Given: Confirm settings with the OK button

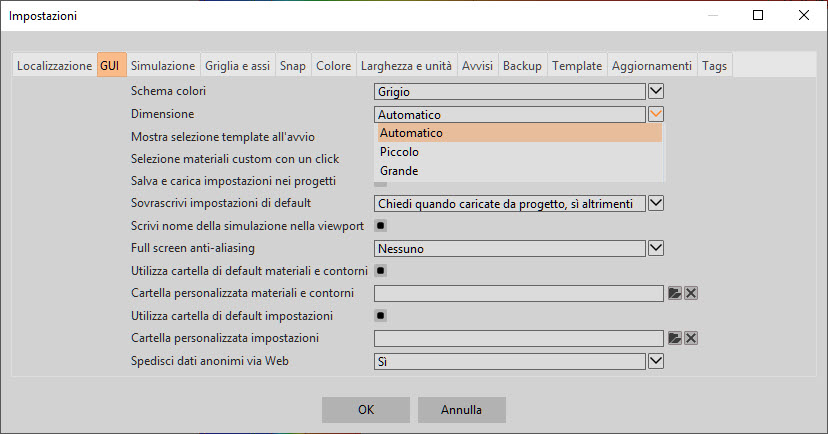Looking at the screenshot, I should 366,410.
